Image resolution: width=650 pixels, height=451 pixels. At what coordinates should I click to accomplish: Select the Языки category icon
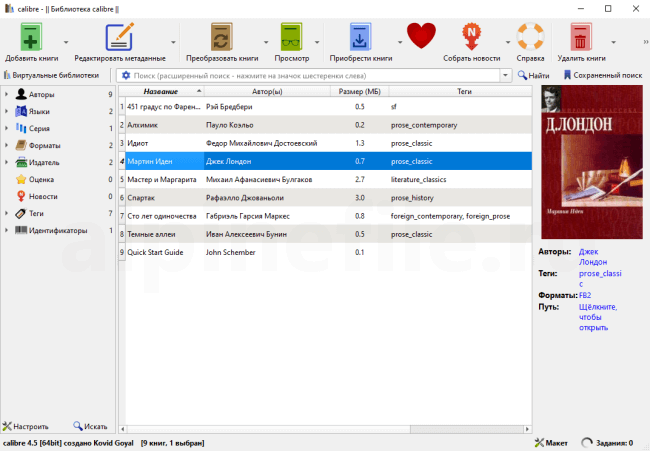(21, 112)
